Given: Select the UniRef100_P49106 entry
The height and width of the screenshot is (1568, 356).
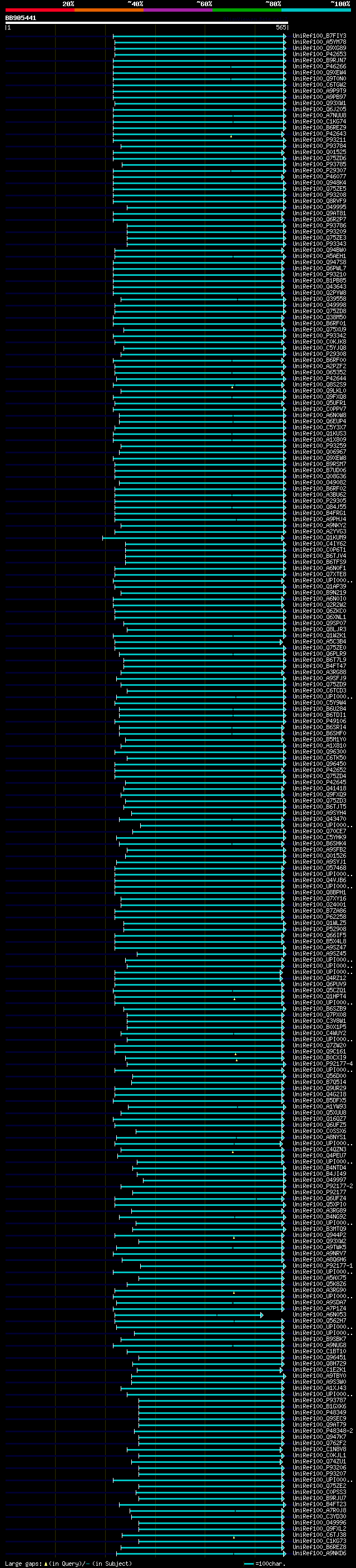Looking at the screenshot, I should pos(319,721).
